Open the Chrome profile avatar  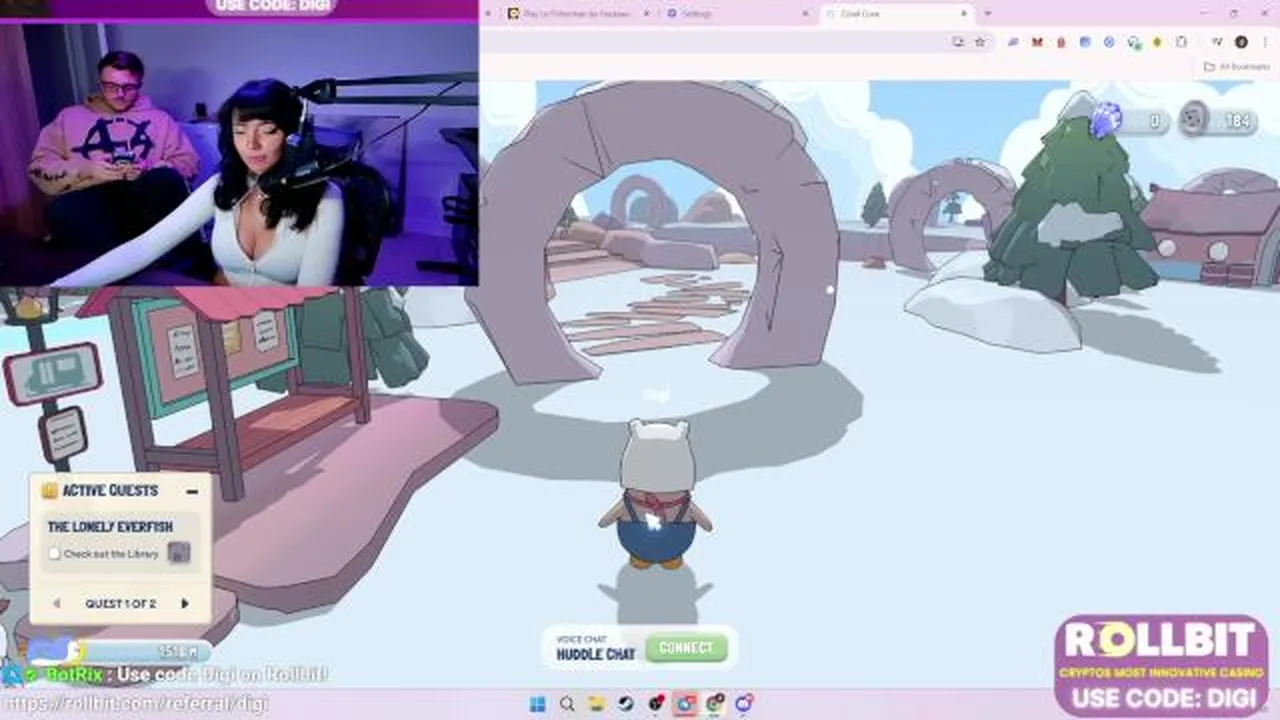pos(1241,42)
